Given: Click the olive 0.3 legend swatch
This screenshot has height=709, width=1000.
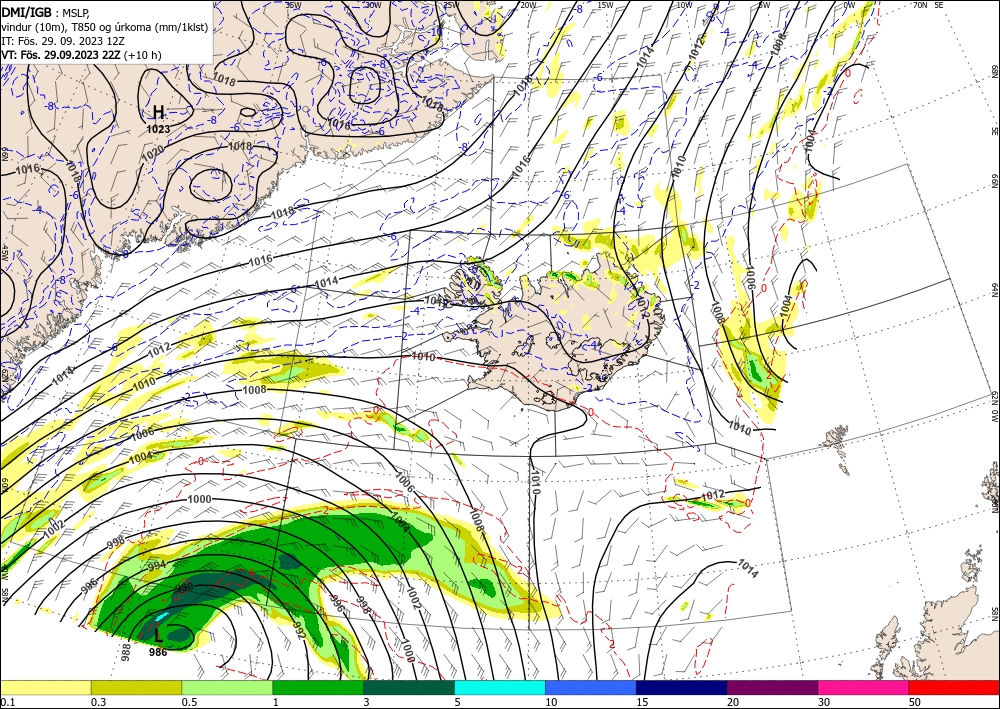Looking at the screenshot, I should coord(136,687).
